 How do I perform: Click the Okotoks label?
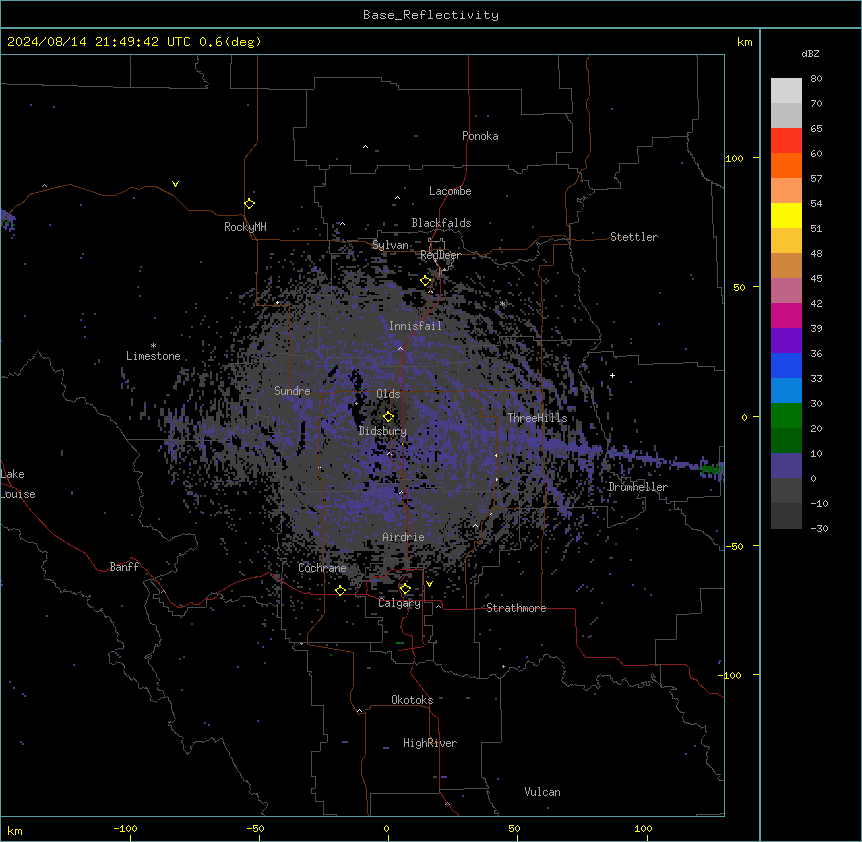click(x=412, y=700)
